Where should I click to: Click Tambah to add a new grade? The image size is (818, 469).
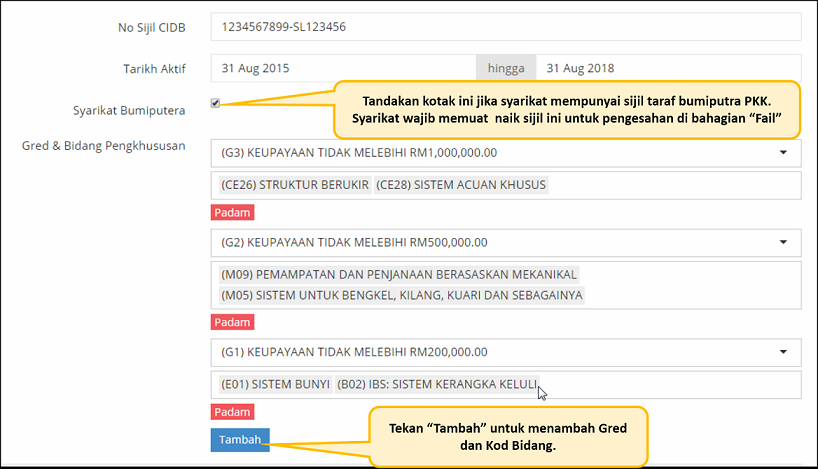click(240, 440)
